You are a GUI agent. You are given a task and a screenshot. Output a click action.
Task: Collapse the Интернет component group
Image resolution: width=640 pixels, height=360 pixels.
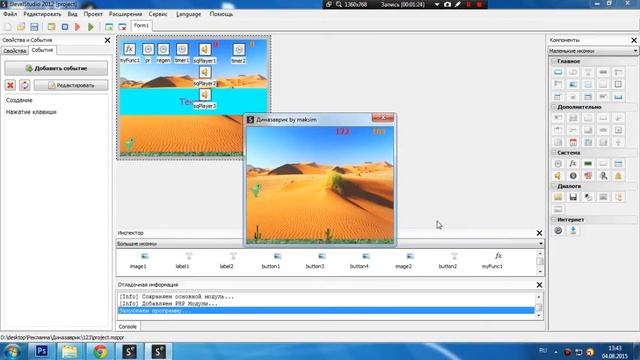[x=553, y=220]
